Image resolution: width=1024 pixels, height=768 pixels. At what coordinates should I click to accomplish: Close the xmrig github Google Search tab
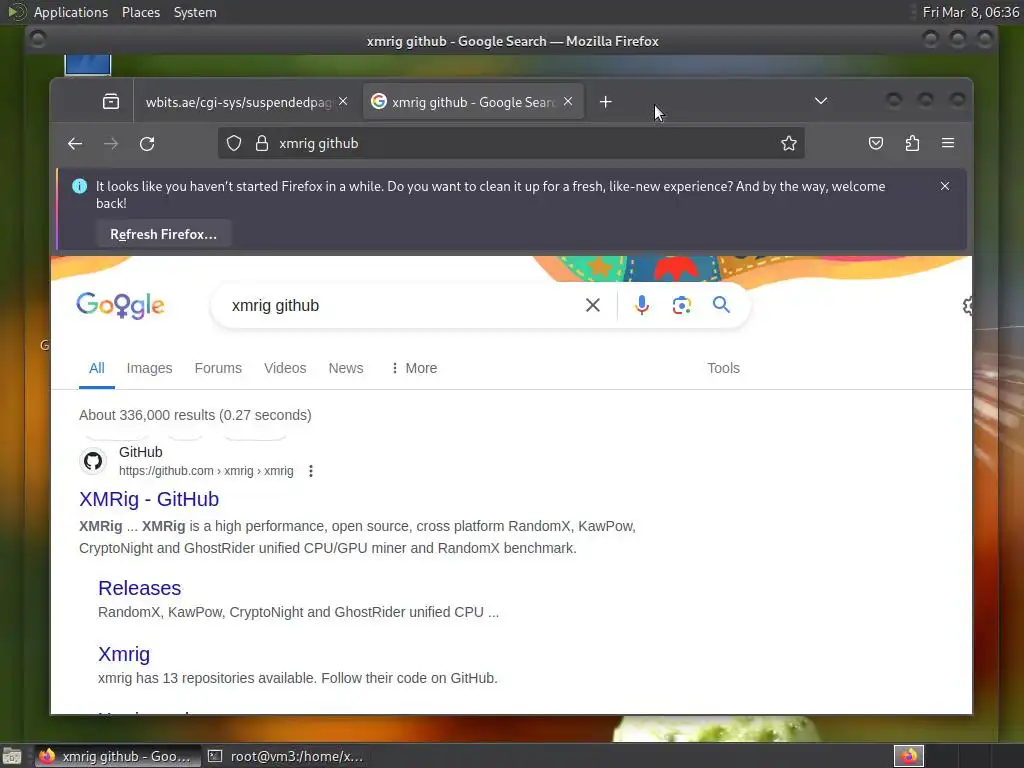tap(568, 102)
